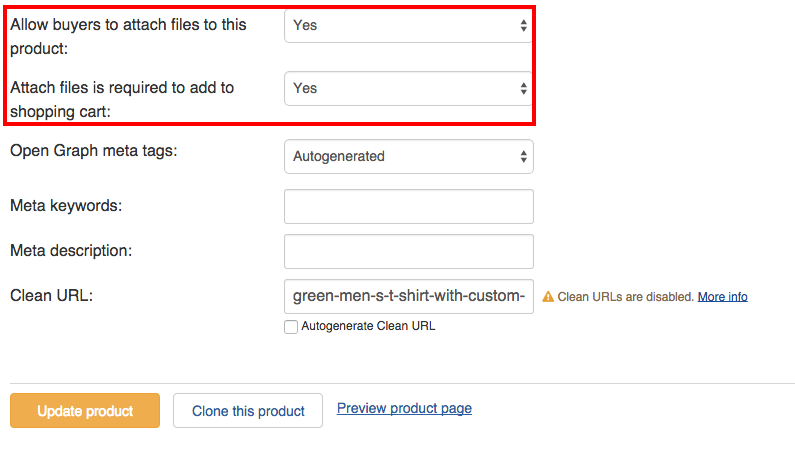Click the arrows icon on the Autogenerated select
The image size is (795, 458).
[x=523, y=156]
